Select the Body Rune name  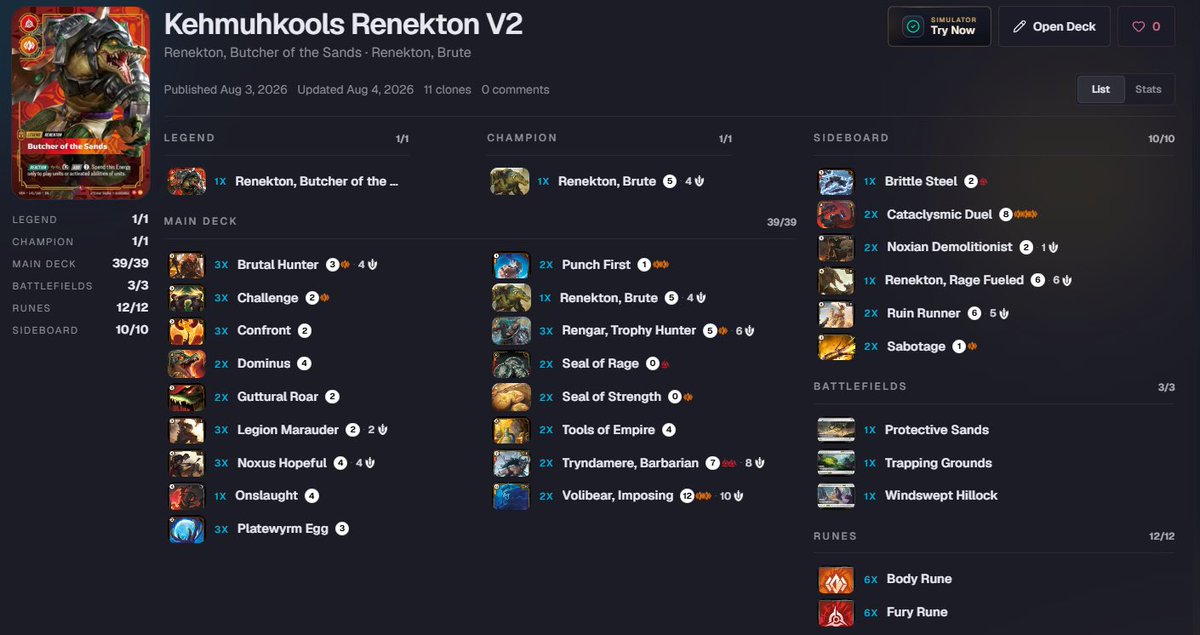click(x=919, y=579)
